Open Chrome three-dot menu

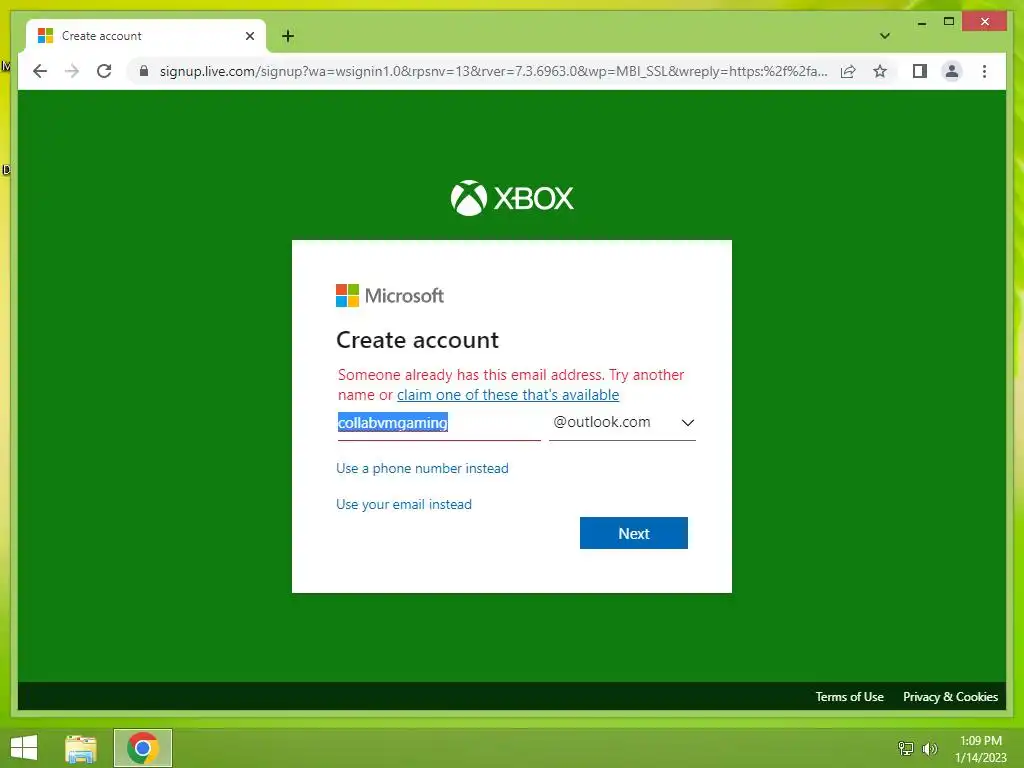(x=984, y=71)
